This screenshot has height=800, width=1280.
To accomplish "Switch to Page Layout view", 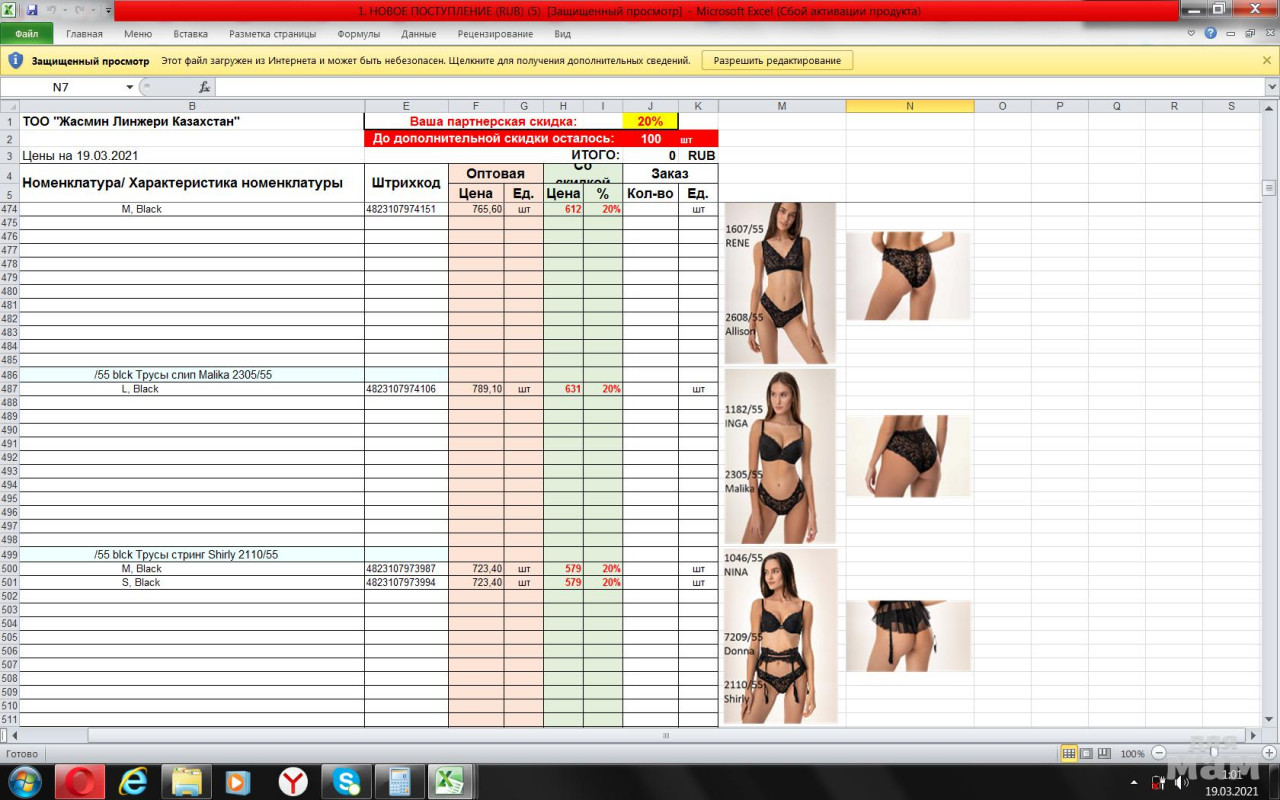I will pyautogui.click(x=1086, y=753).
